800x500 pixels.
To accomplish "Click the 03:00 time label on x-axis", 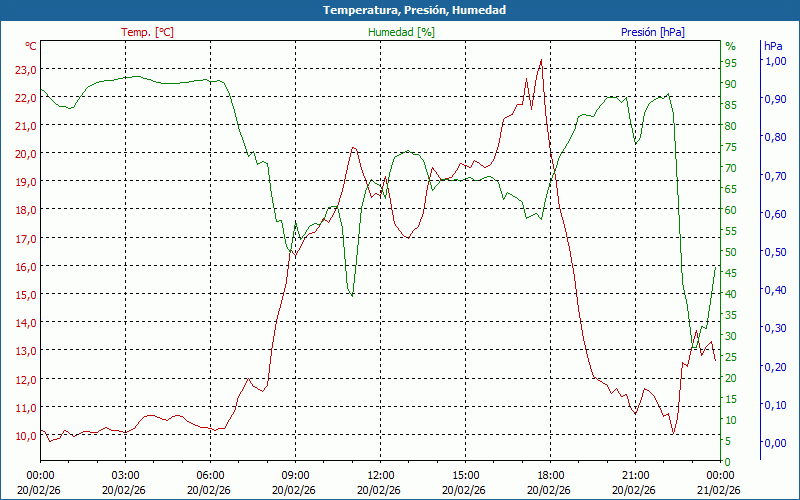I will pos(125,475).
